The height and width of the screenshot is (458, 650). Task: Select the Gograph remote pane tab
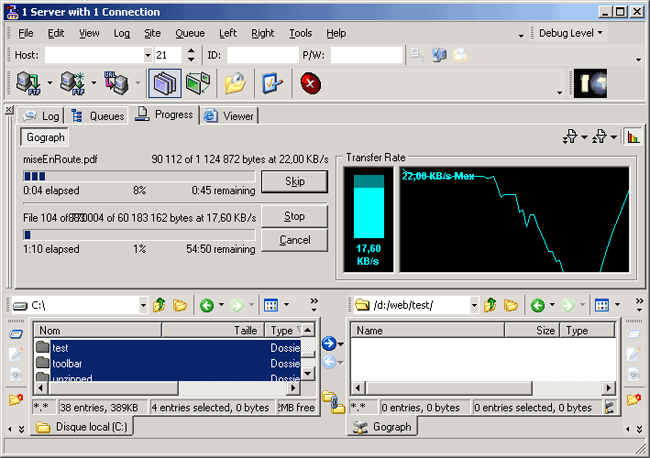pos(382,426)
